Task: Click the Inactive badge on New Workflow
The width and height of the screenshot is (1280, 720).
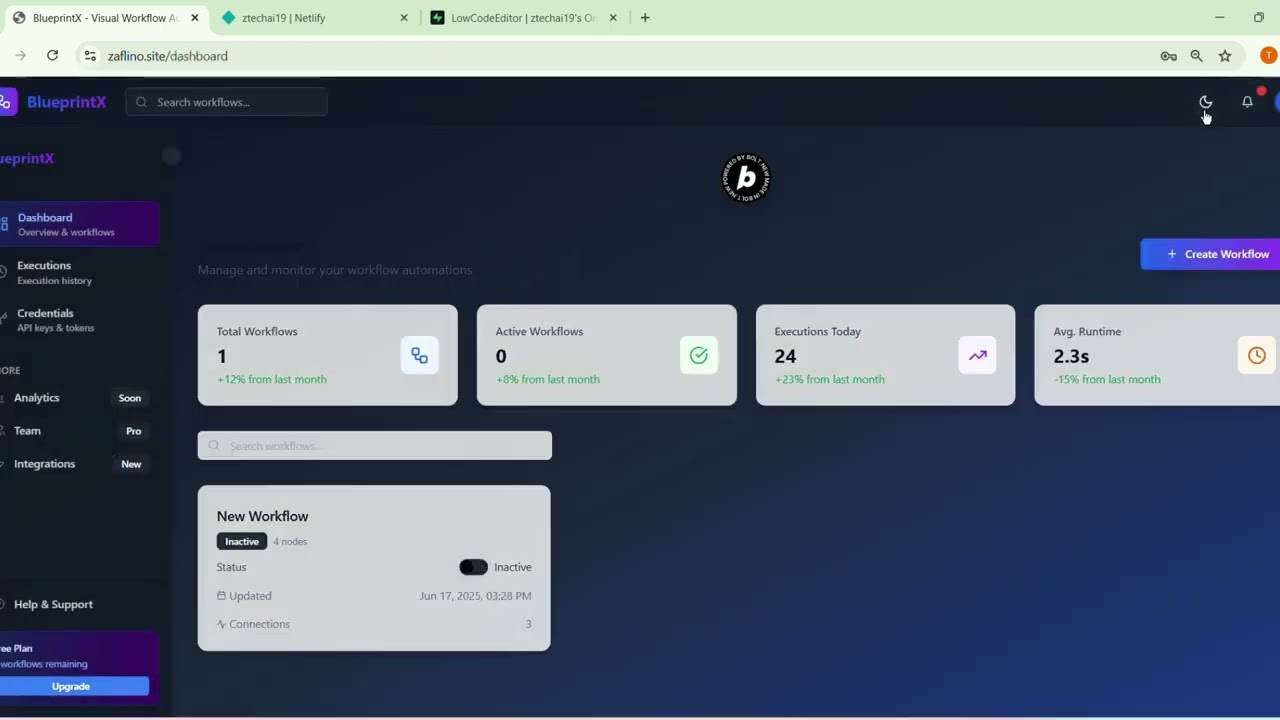Action: click(241, 541)
